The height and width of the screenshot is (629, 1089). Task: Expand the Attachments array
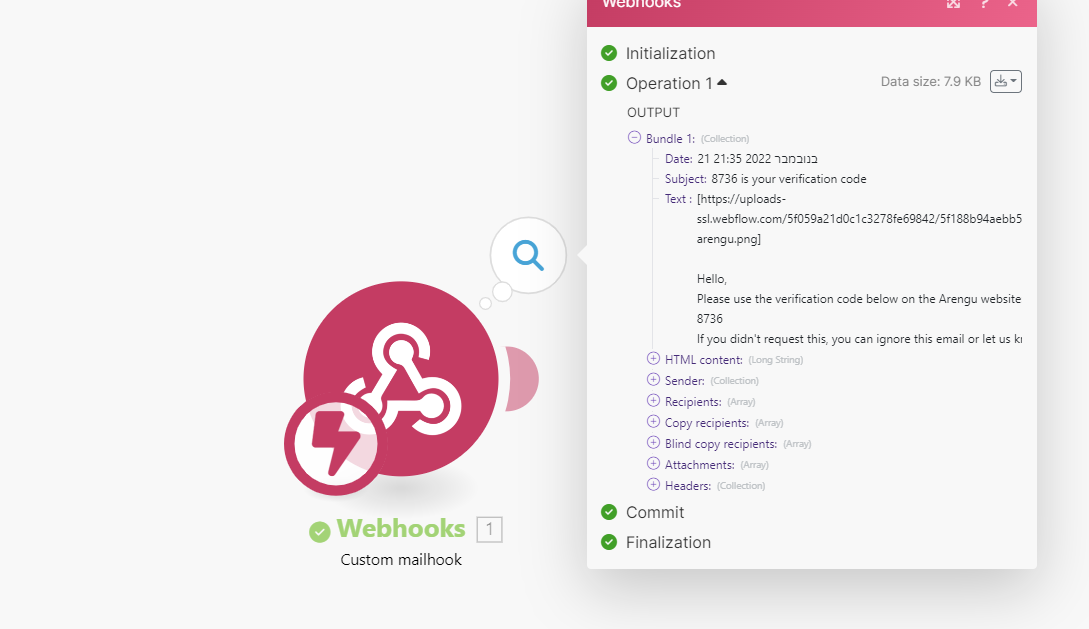point(653,463)
